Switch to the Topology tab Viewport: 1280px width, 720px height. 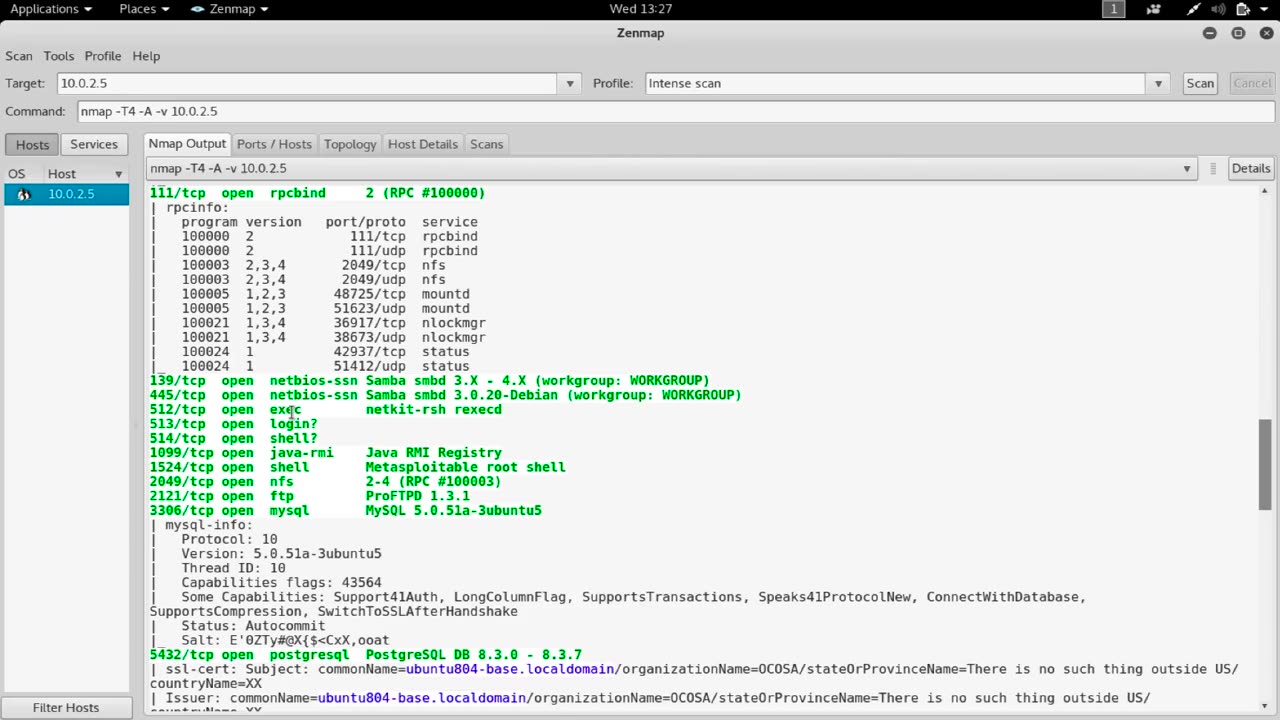point(350,144)
